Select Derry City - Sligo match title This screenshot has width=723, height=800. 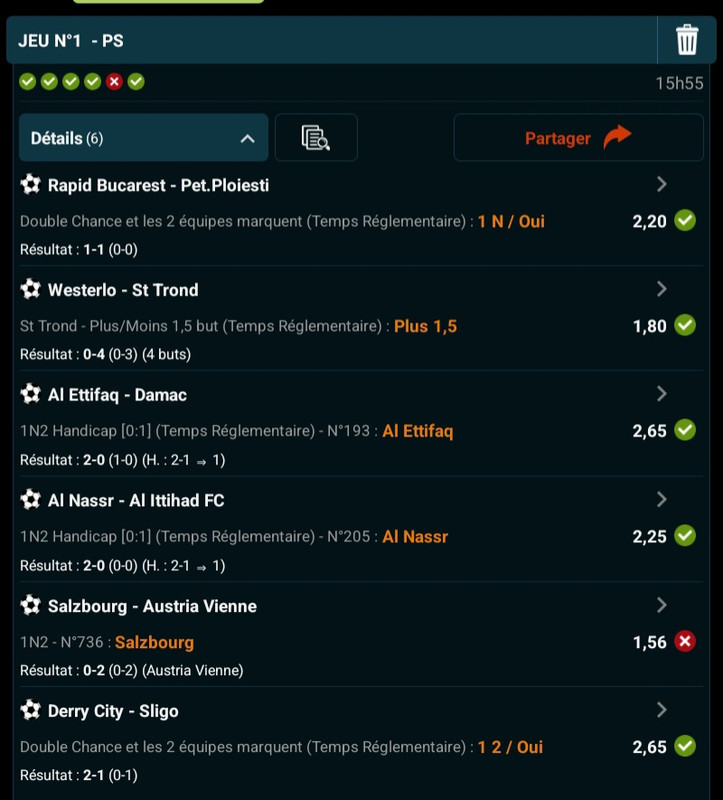point(113,711)
